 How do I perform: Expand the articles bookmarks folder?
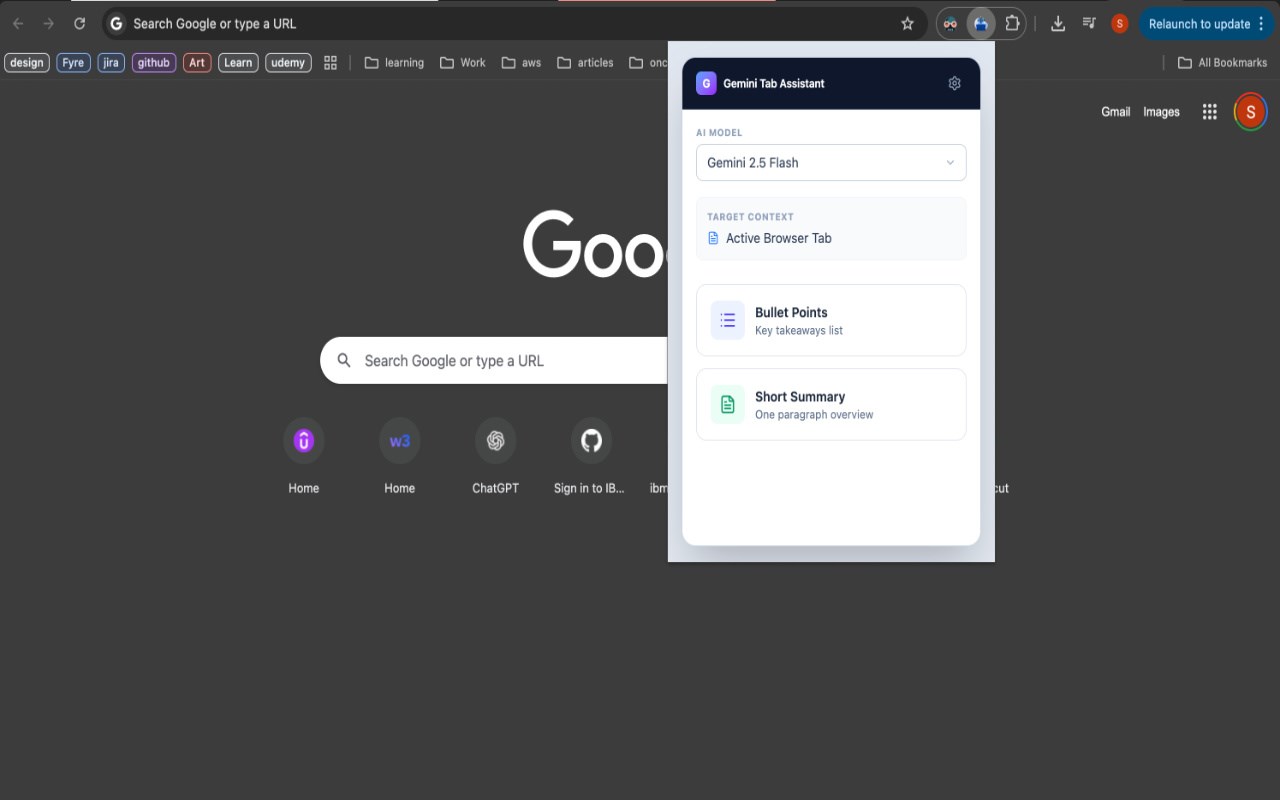tap(585, 63)
